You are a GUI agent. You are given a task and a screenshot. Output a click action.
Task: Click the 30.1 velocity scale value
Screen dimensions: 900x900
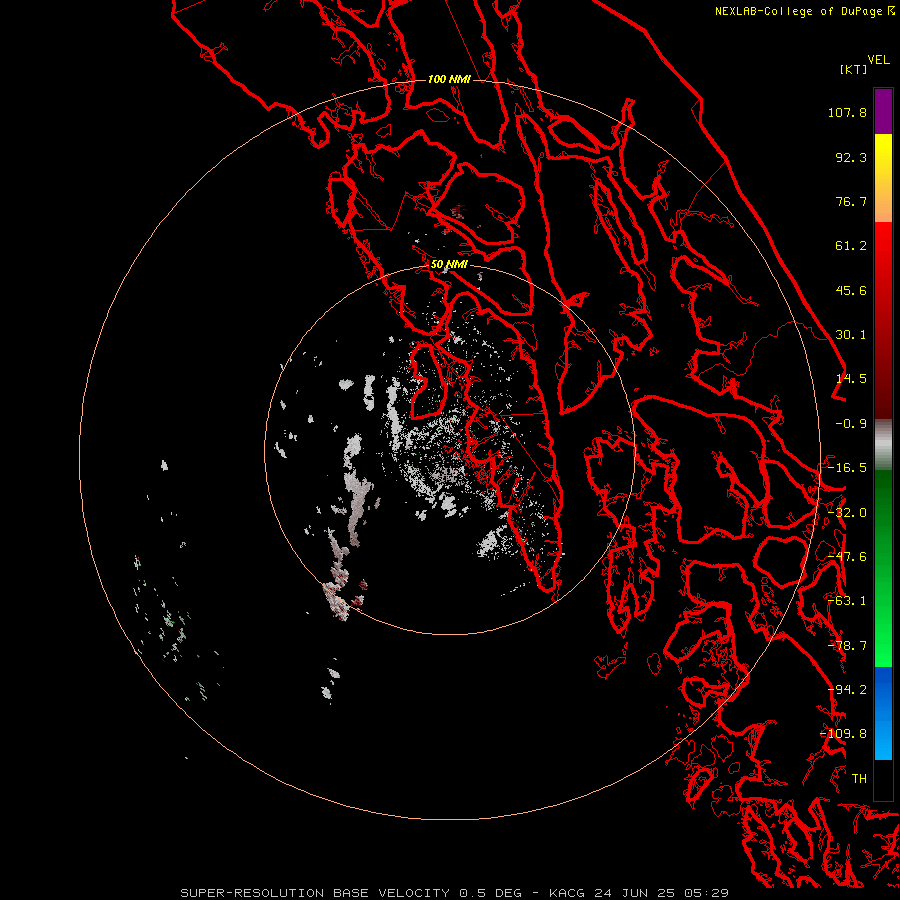[x=851, y=335]
